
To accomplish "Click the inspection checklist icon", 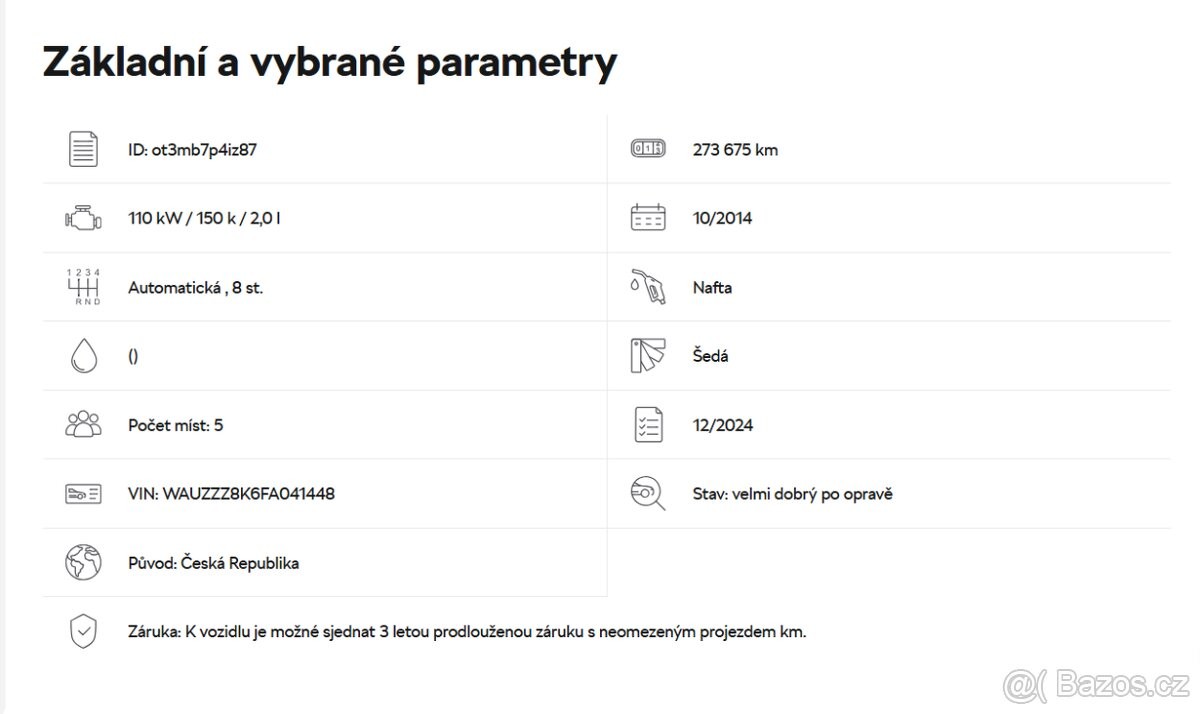I will point(648,425).
